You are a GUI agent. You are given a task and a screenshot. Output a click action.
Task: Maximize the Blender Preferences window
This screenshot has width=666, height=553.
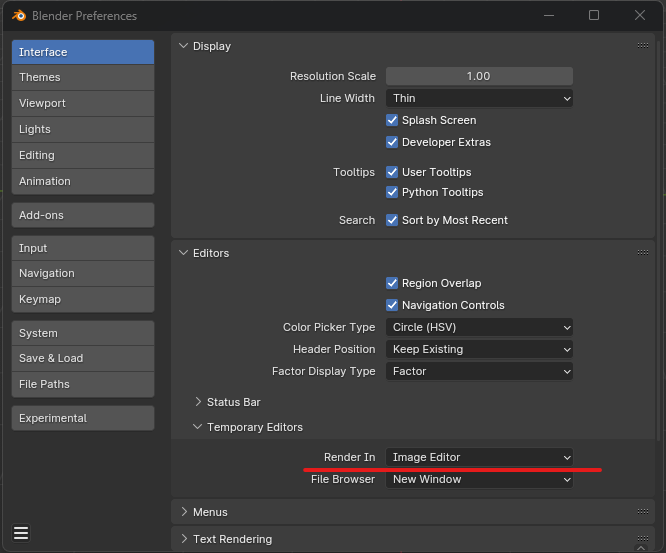(x=594, y=15)
